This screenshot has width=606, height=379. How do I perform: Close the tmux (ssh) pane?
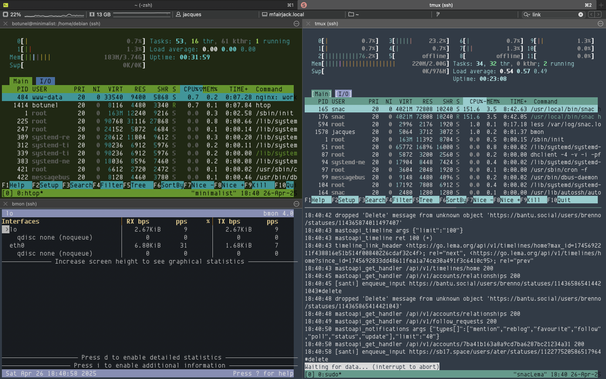point(308,24)
